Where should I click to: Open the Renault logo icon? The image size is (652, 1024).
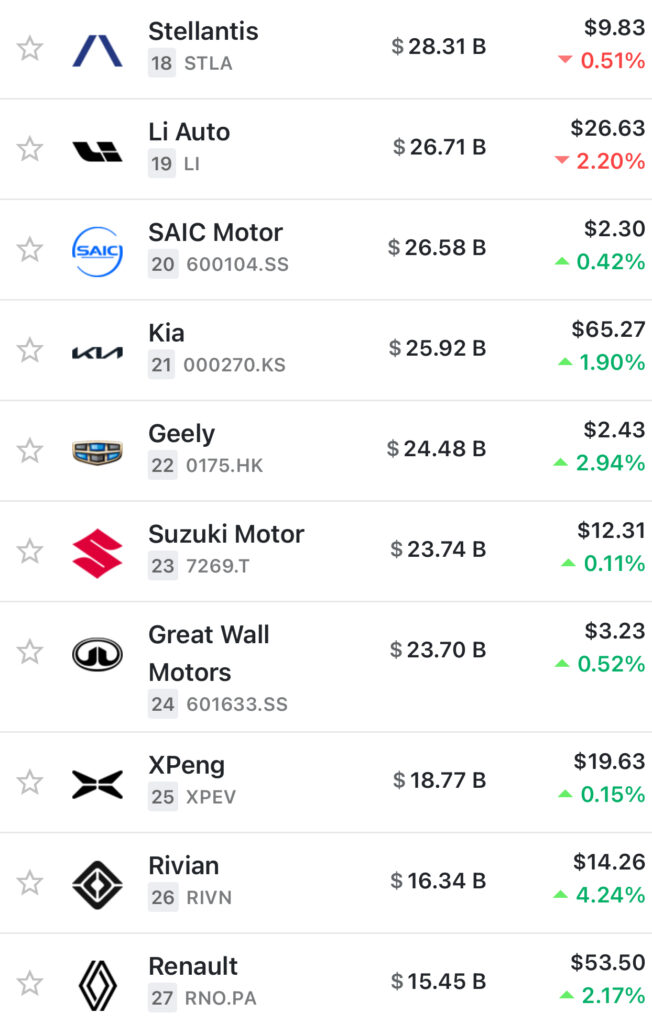pos(97,985)
